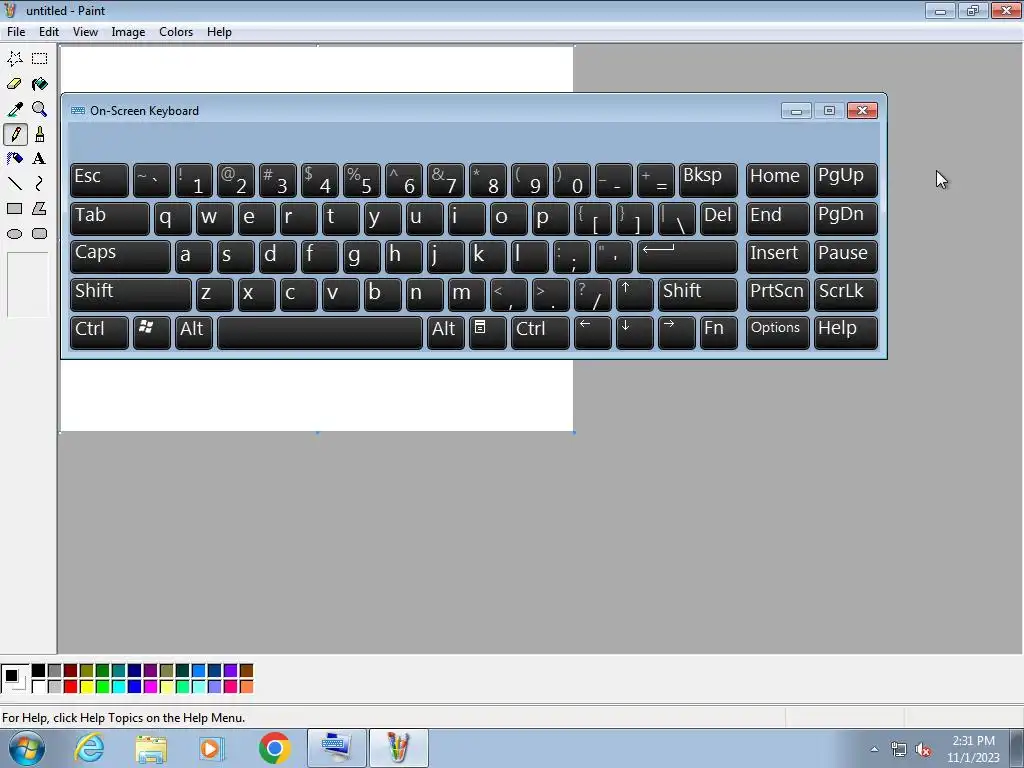This screenshot has width=1024, height=768.
Task: Launch Internet Explorer from taskbar
Action: point(89,748)
